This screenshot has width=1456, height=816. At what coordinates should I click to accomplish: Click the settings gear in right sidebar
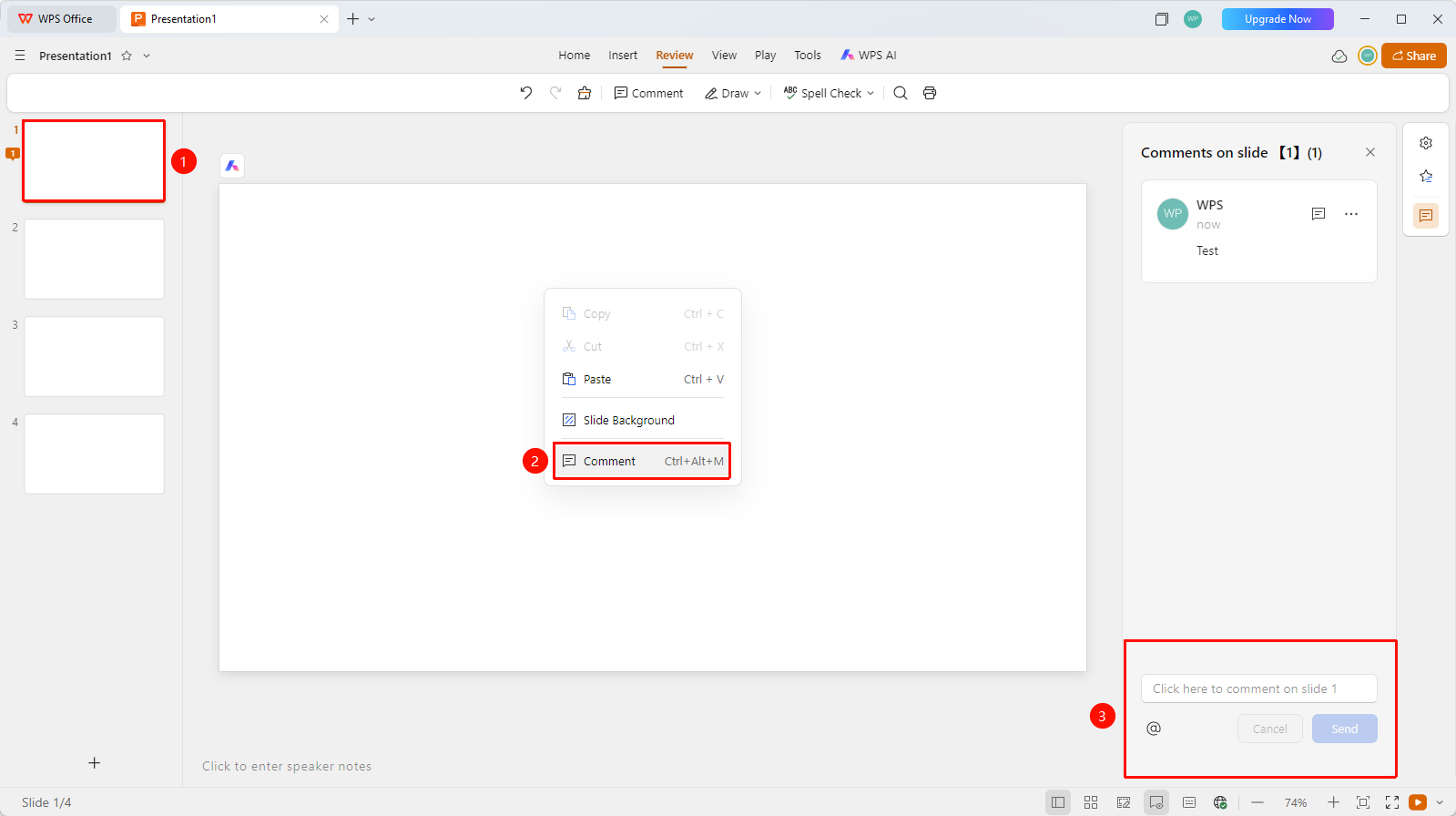click(1426, 143)
